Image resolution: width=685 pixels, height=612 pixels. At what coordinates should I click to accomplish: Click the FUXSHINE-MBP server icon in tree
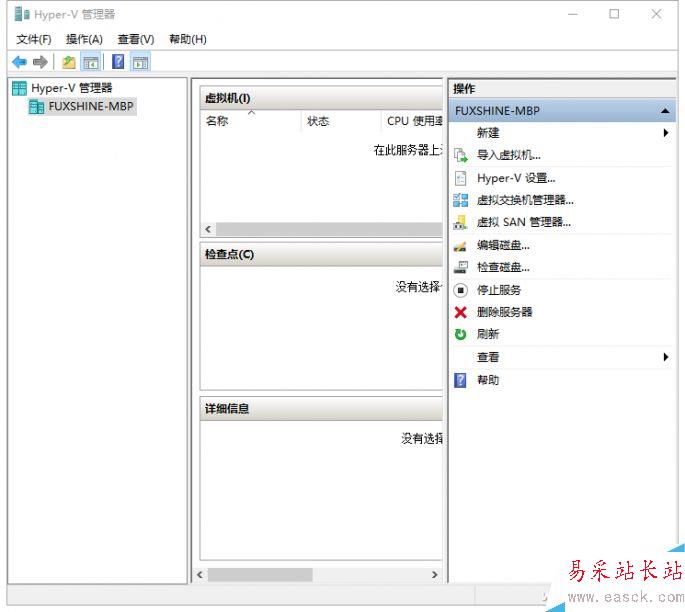36,107
